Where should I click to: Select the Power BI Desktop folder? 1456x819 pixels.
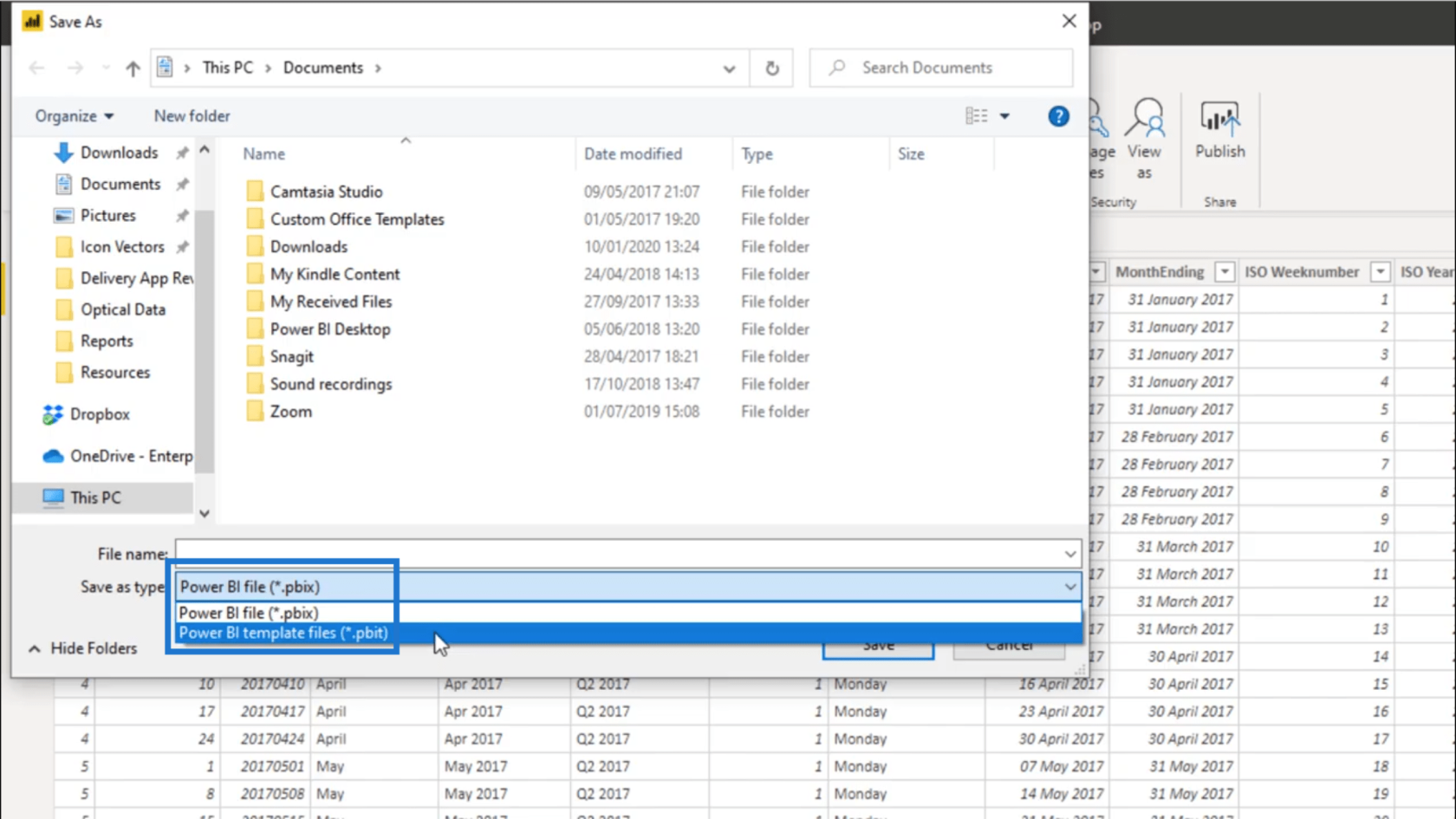330,329
